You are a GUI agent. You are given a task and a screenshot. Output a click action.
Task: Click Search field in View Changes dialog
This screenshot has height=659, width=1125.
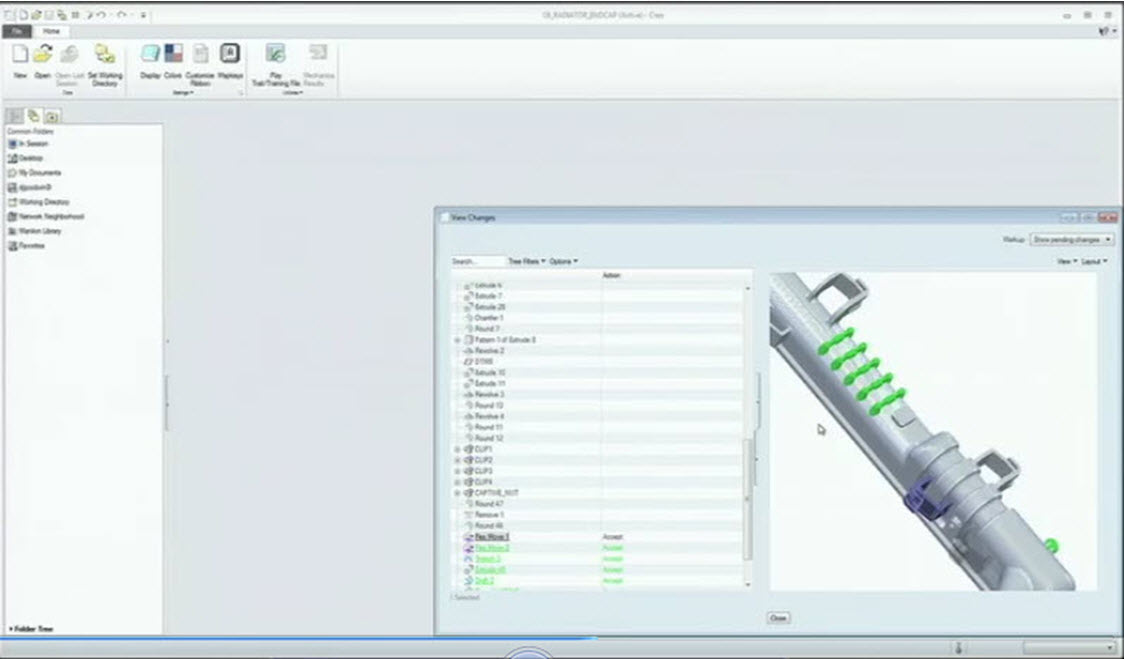point(477,261)
